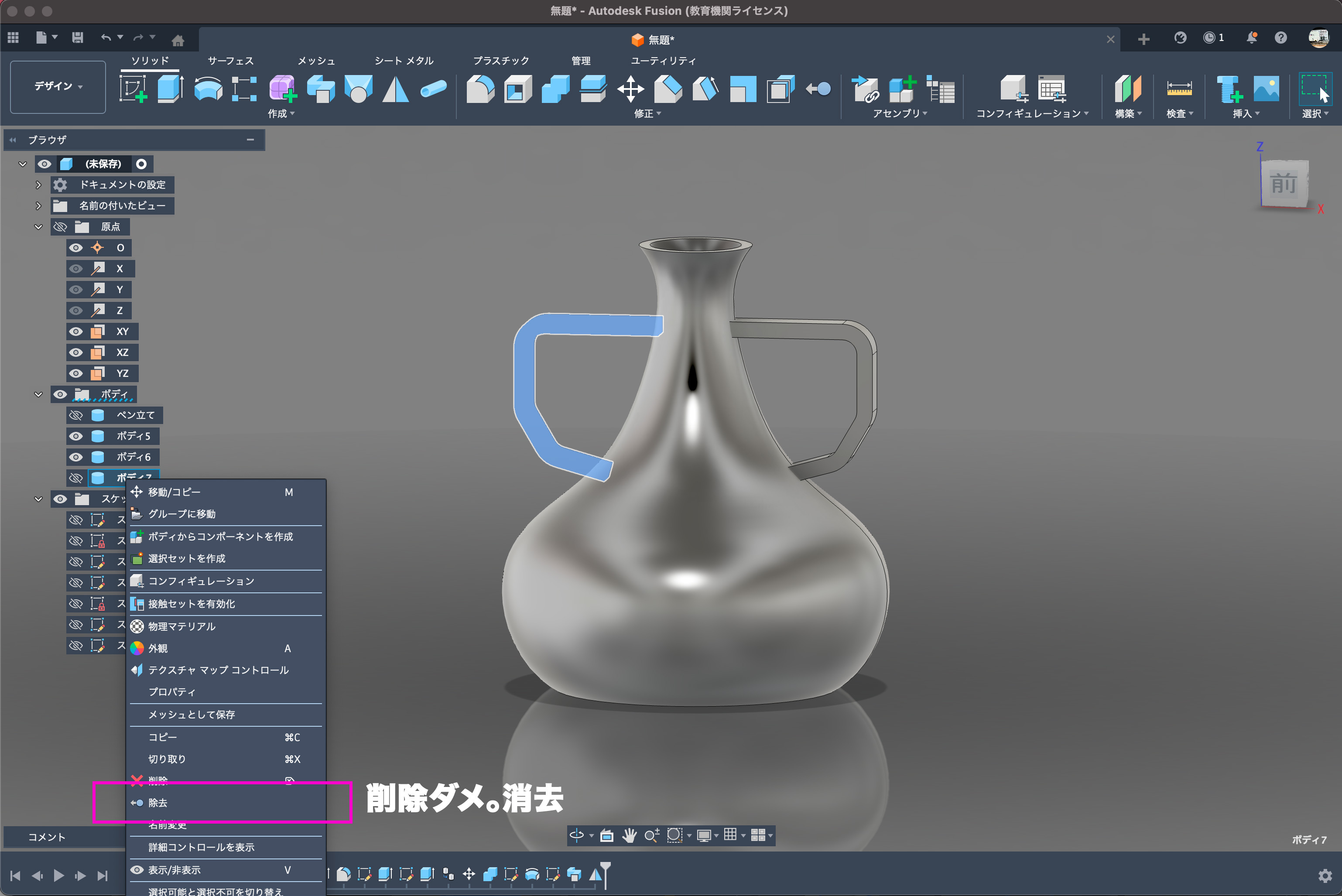The height and width of the screenshot is (896, 1342).
Task: Click the Shell tool icon
Action: (x=517, y=89)
